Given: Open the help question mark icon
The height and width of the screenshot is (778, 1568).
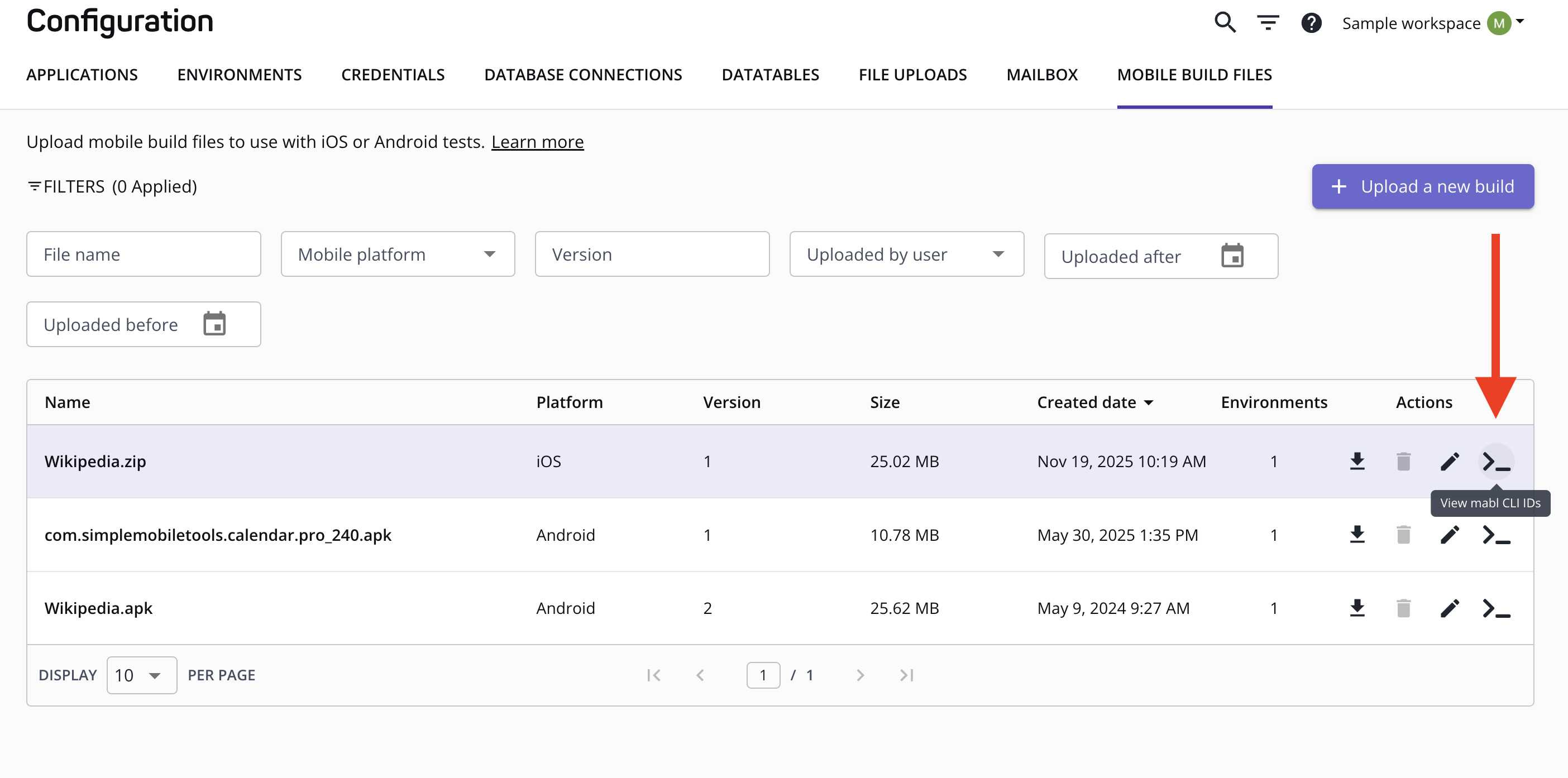Looking at the screenshot, I should tap(1311, 23).
